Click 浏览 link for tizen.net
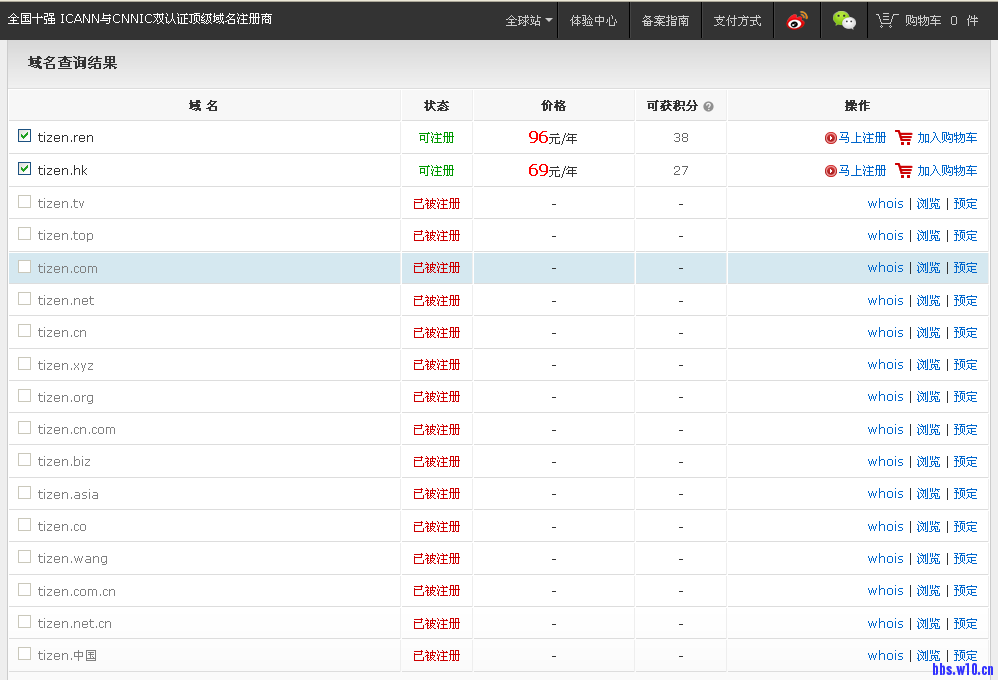This screenshot has width=998, height=680. [929, 301]
